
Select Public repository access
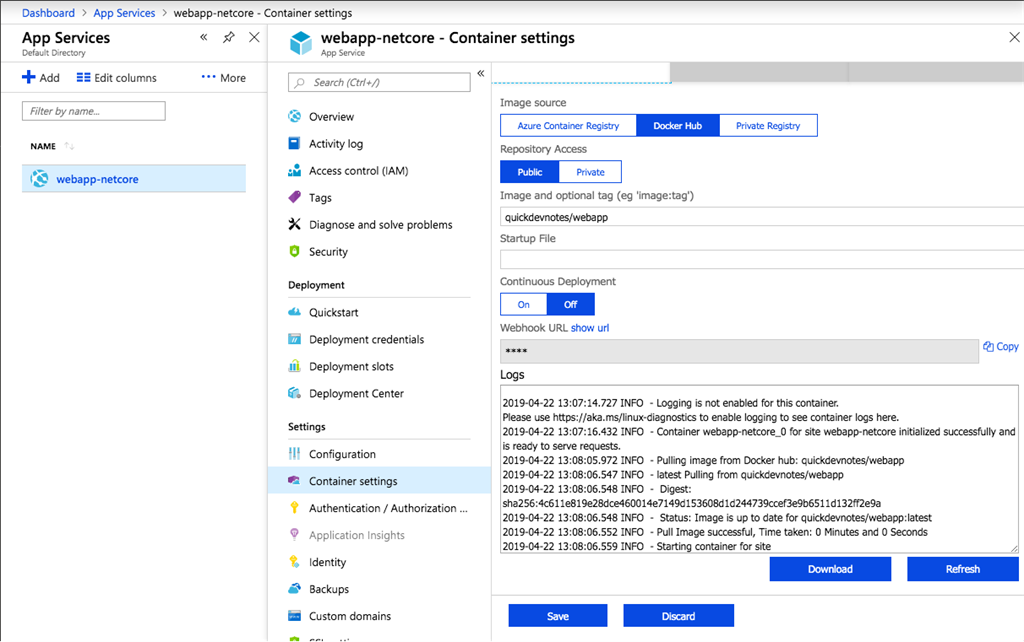tap(529, 171)
